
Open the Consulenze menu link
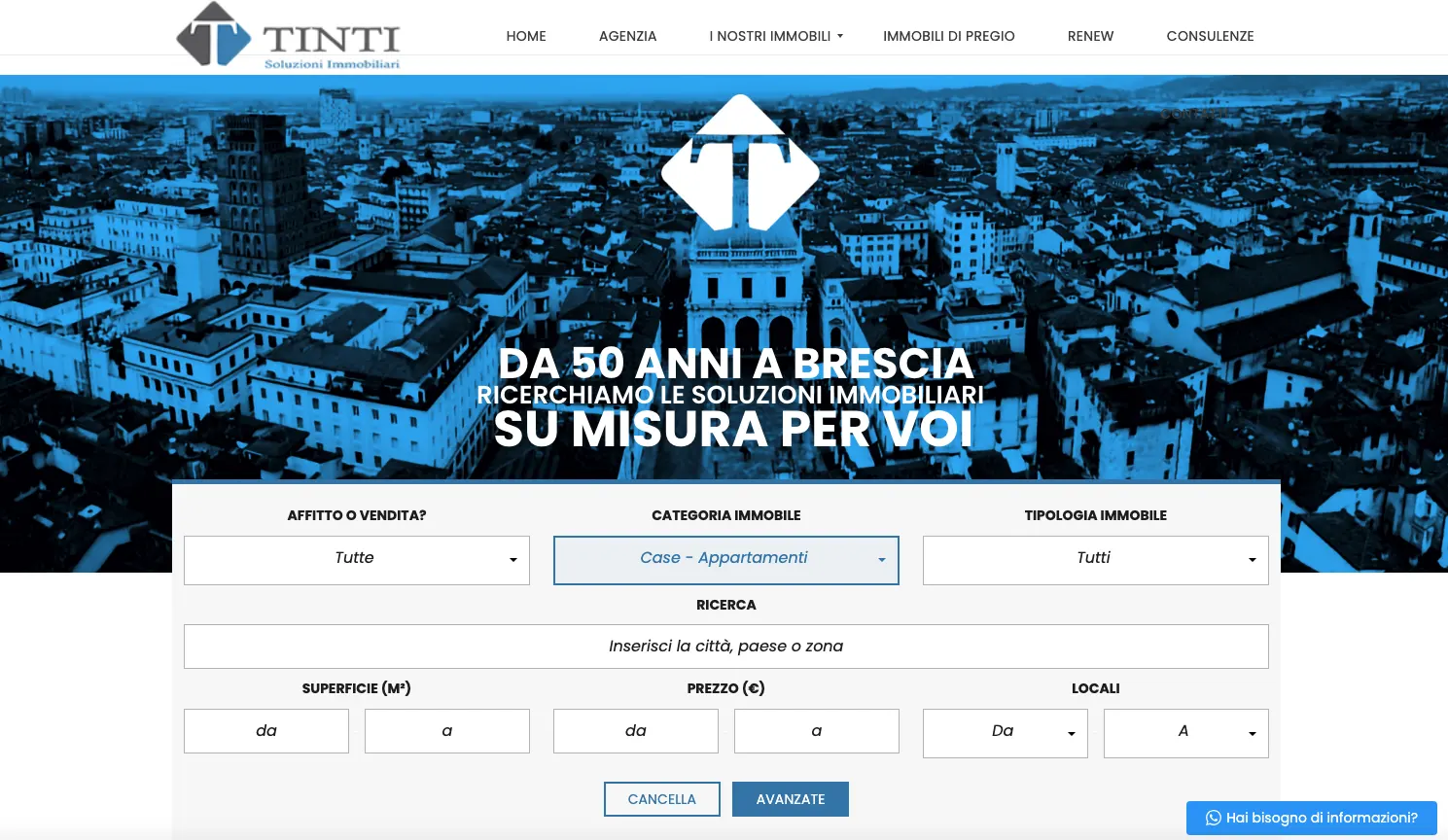[1210, 36]
